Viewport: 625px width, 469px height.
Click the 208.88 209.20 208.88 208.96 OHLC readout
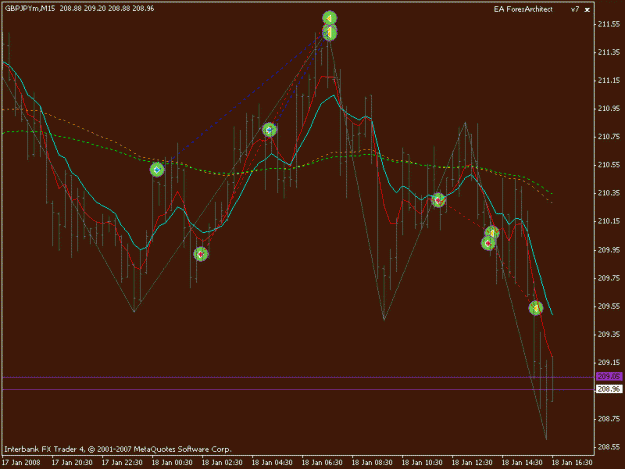tap(107, 8)
